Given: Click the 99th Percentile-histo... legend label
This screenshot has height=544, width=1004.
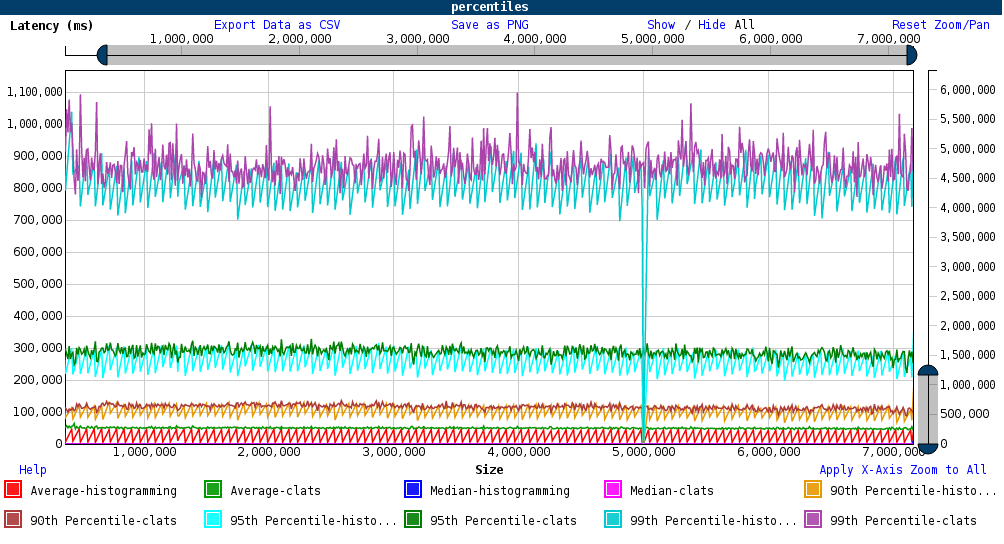Looking at the screenshot, I should click(x=713, y=521).
